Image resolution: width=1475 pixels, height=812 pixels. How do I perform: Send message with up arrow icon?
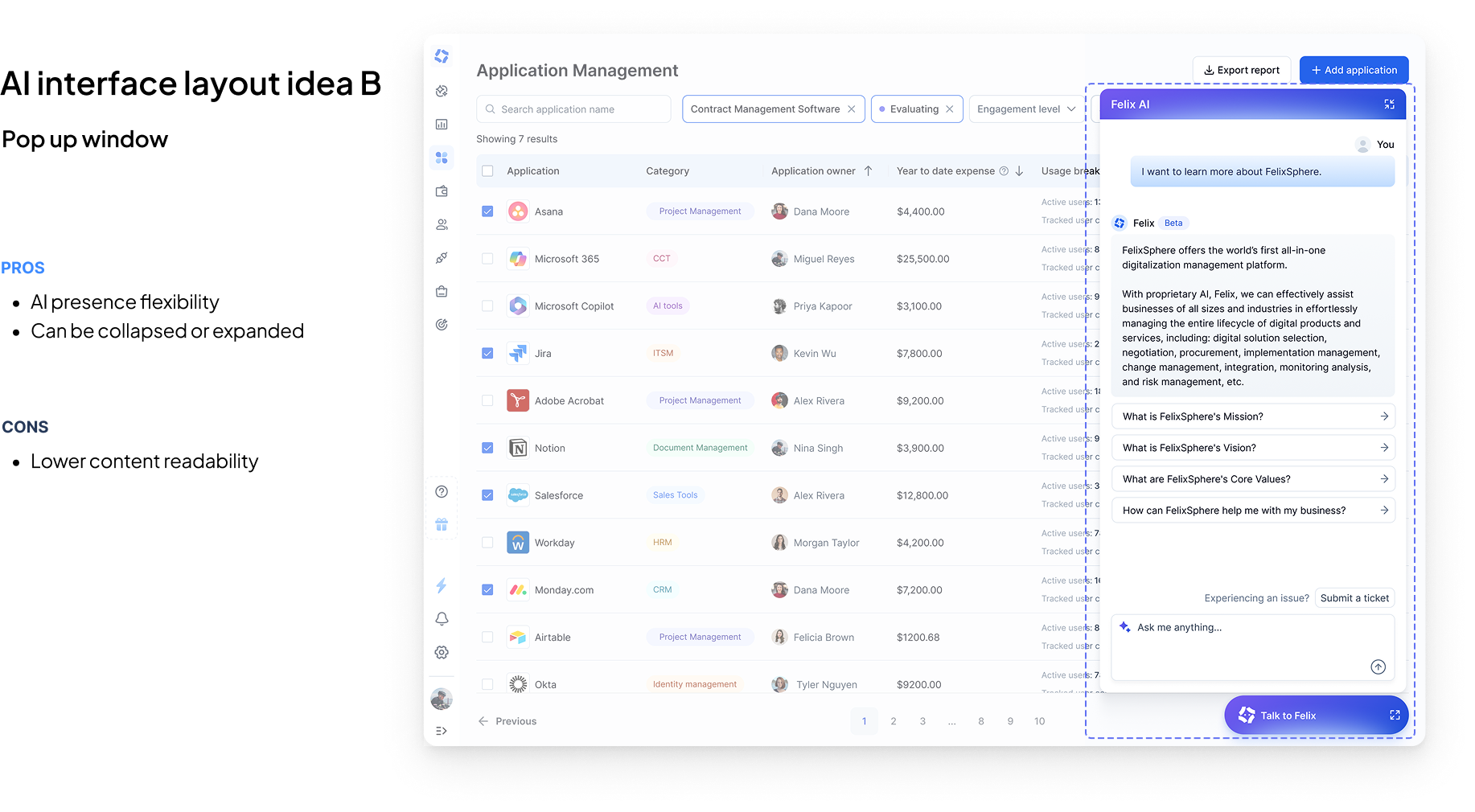click(1378, 666)
